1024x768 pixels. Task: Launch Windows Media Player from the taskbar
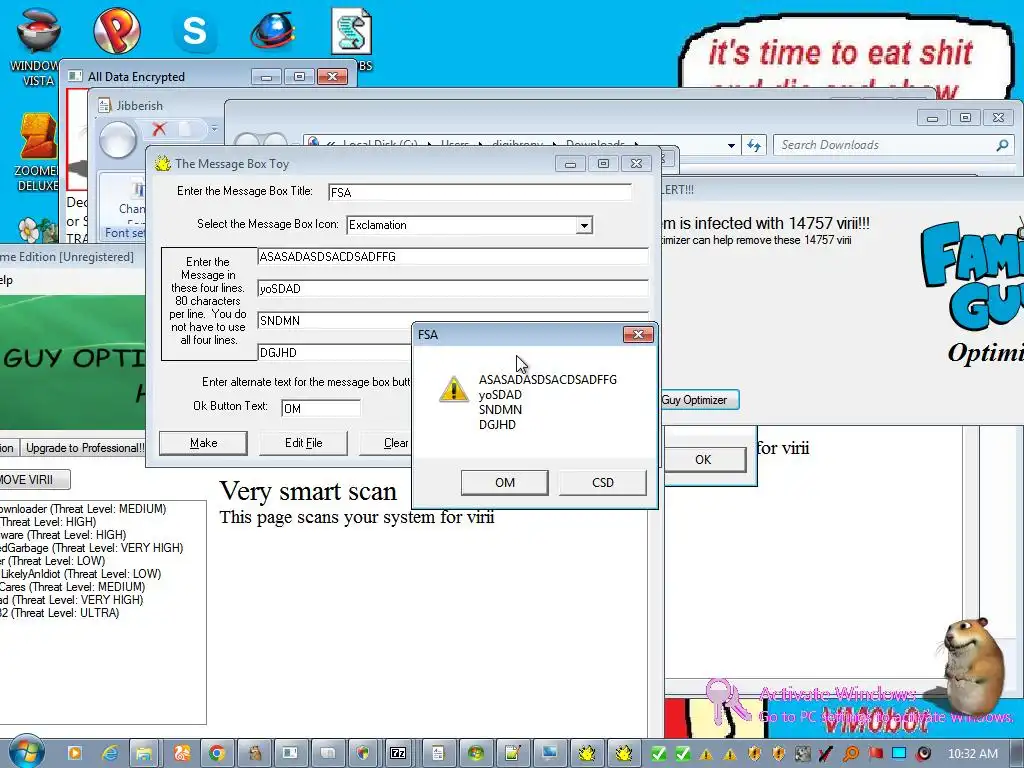(74, 754)
